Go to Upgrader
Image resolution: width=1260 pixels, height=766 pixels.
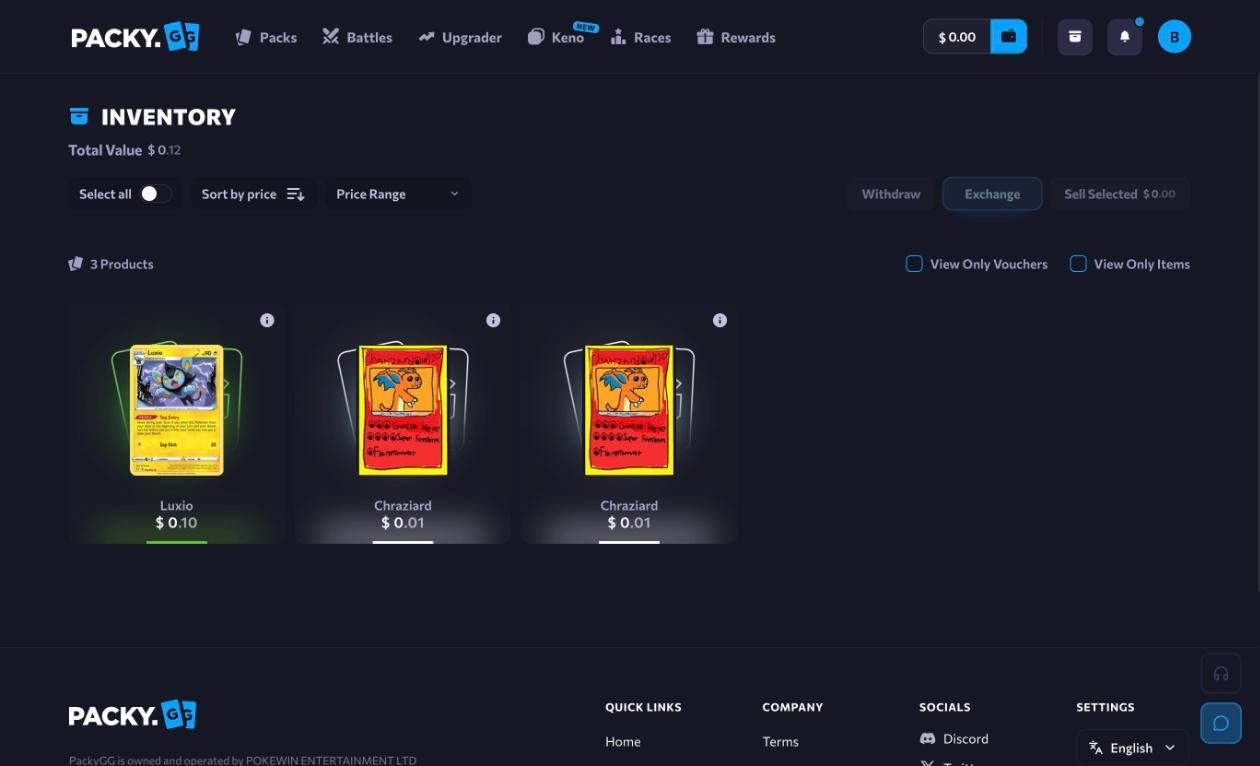pyautogui.click(x=460, y=37)
